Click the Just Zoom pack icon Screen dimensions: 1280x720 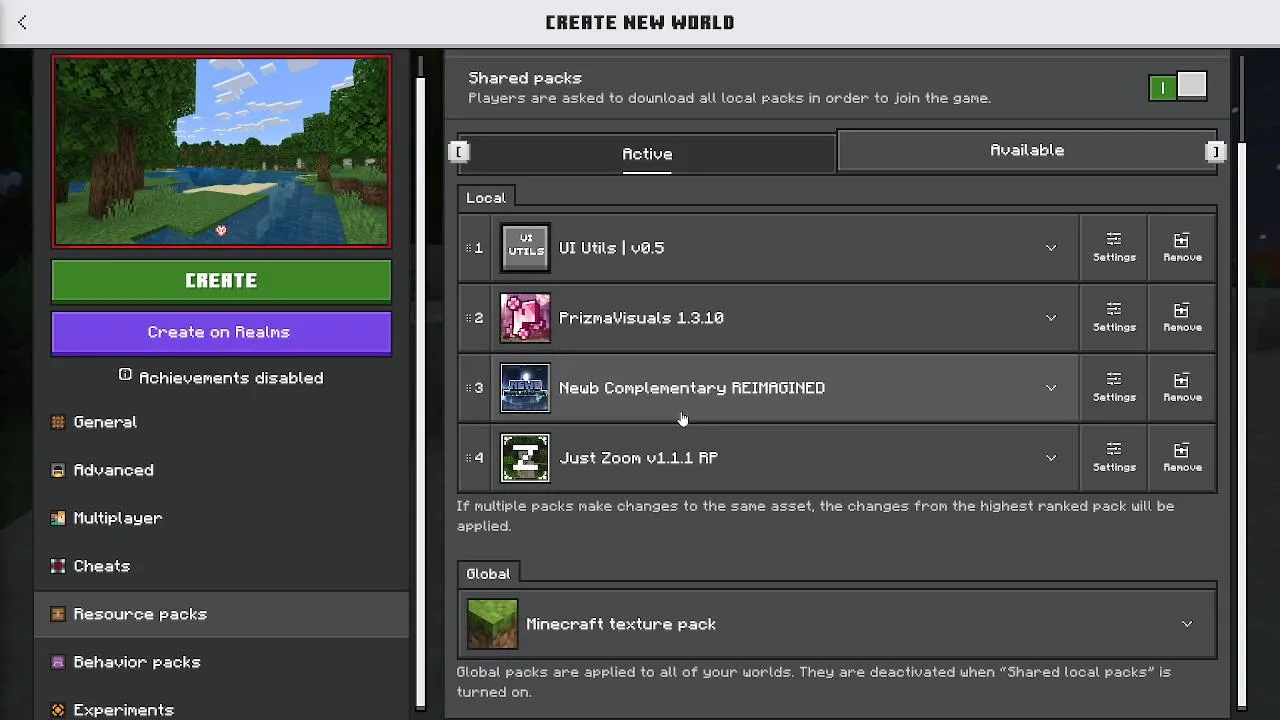pyautogui.click(x=525, y=458)
